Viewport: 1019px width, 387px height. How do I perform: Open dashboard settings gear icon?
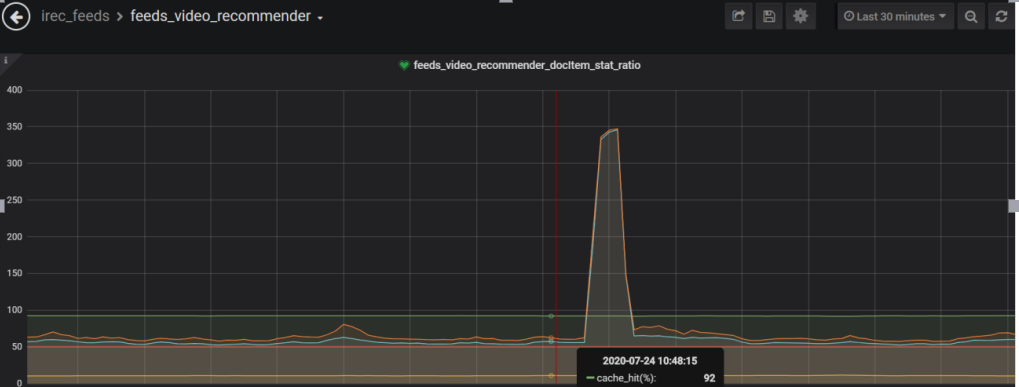pyautogui.click(x=800, y=16)
